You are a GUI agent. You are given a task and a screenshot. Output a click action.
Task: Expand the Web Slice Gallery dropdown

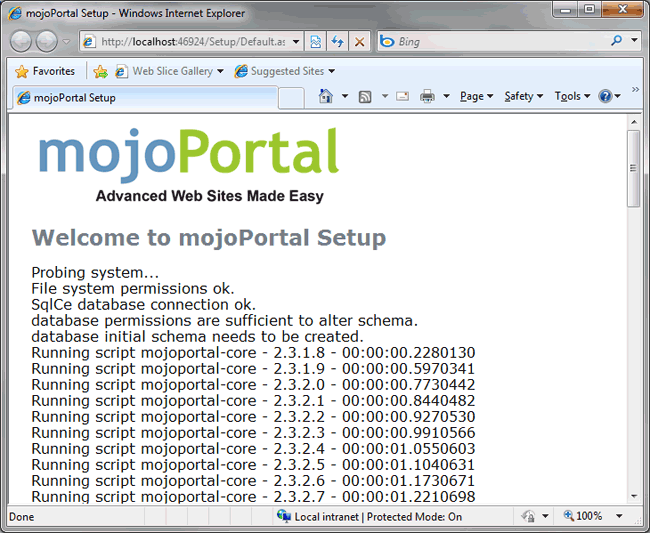coord(220,72)
